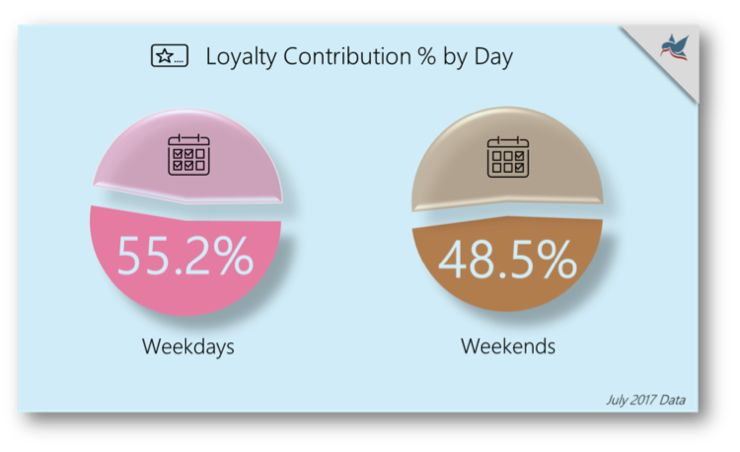Screen dimensions: 740x452
Task: Select the Weekdays calendar icon
Action: point(189,154)
